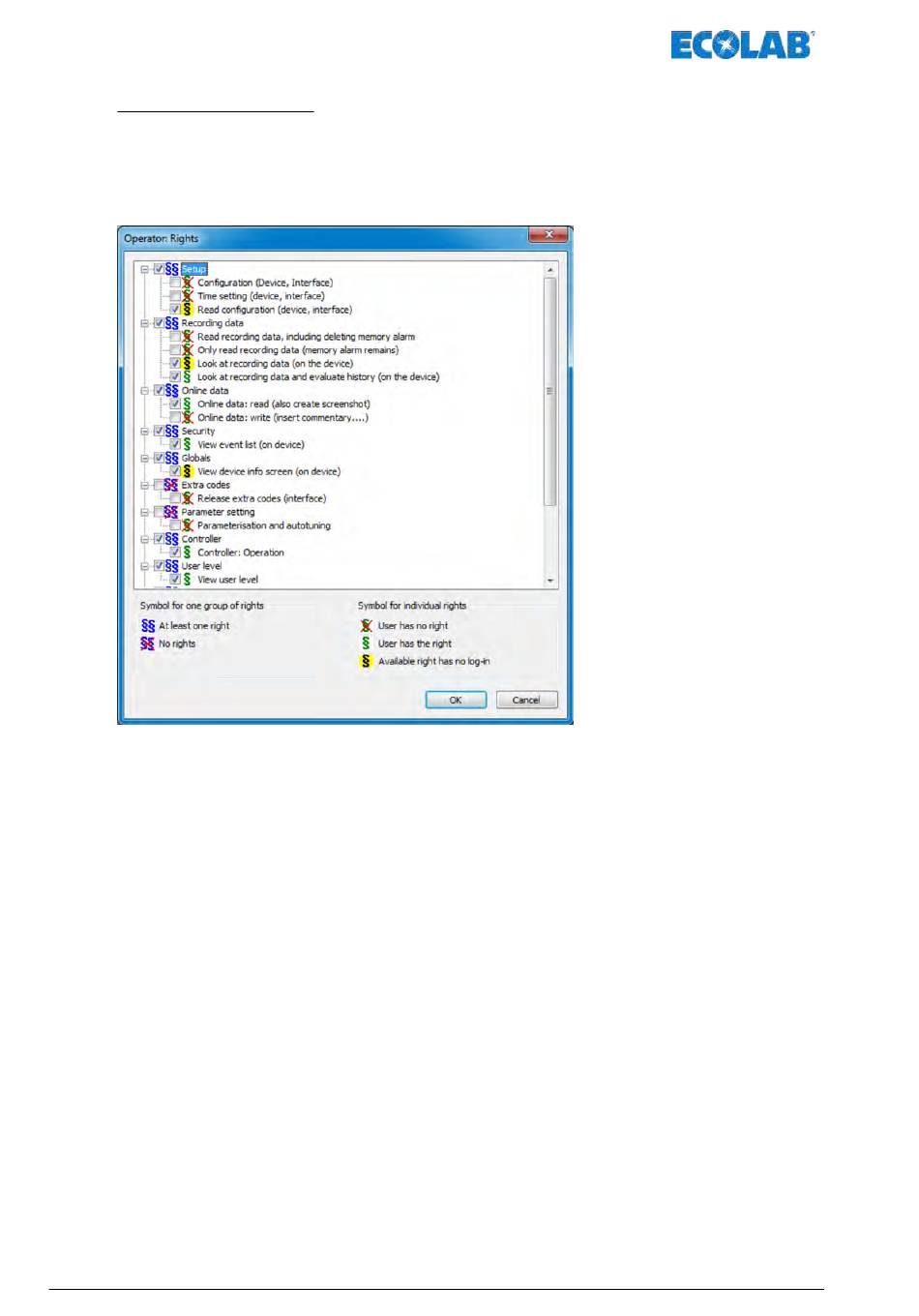Select the highlighted Setup tree label

tap(193, 269)
